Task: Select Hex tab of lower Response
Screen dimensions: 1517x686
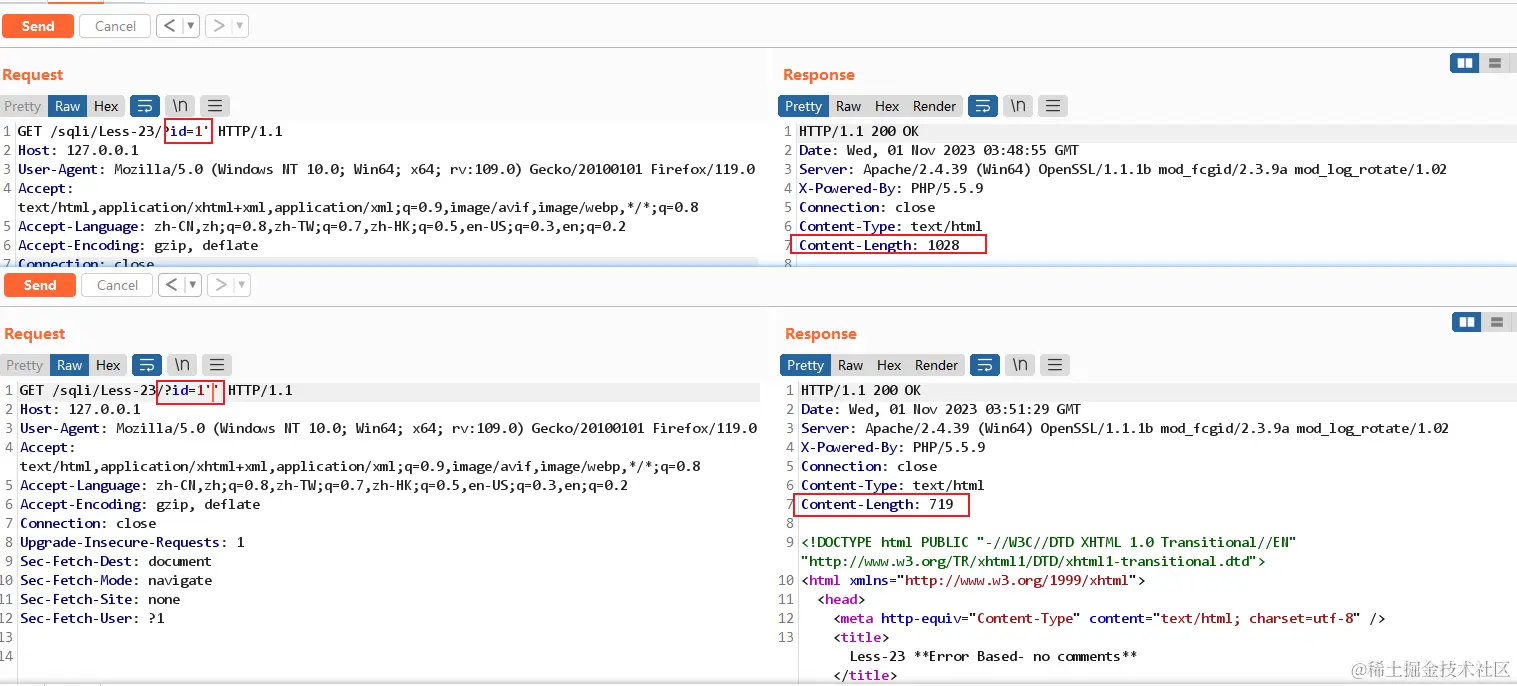Action: point(889,365)
